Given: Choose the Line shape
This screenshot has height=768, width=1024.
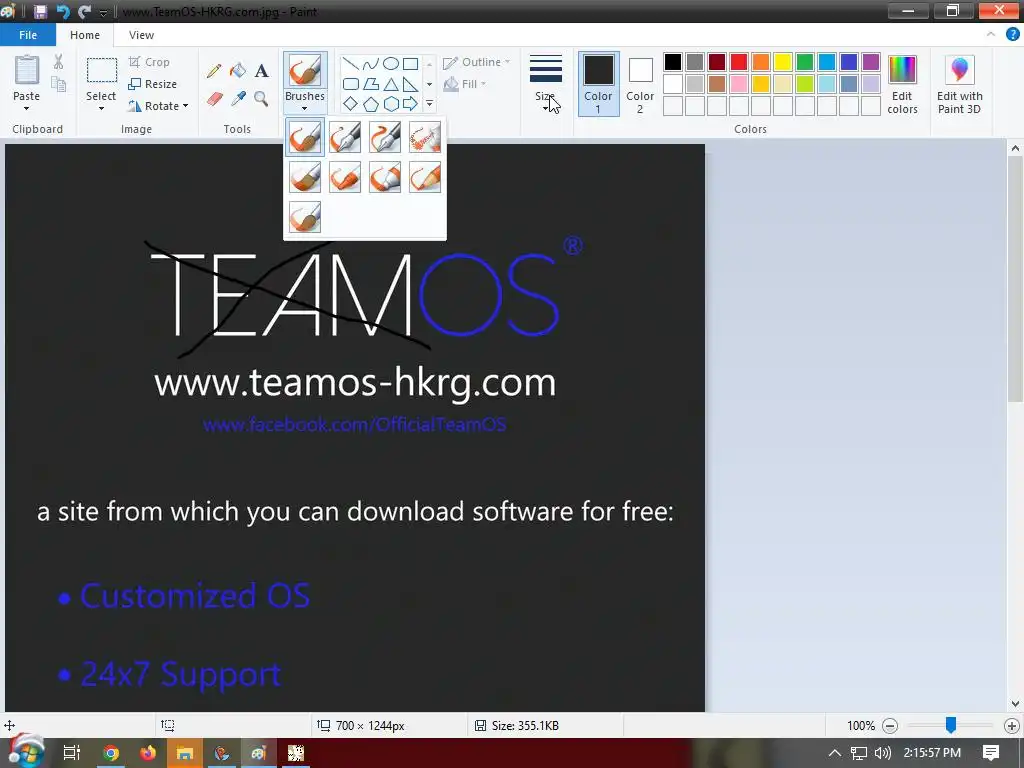Looking at the screenshot, I should pos(351,64).
